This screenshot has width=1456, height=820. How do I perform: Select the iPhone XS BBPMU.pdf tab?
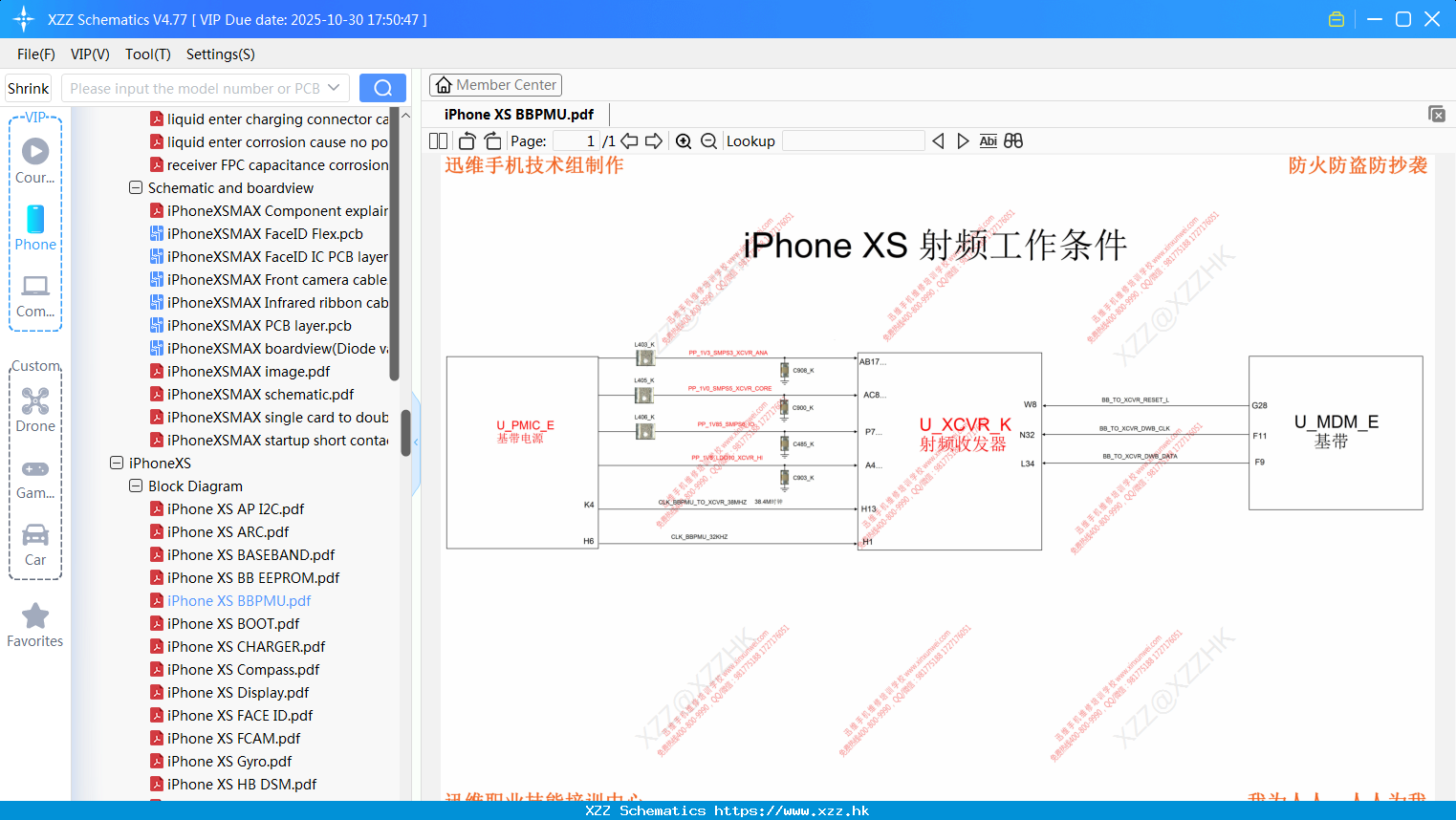pos(519,114)
